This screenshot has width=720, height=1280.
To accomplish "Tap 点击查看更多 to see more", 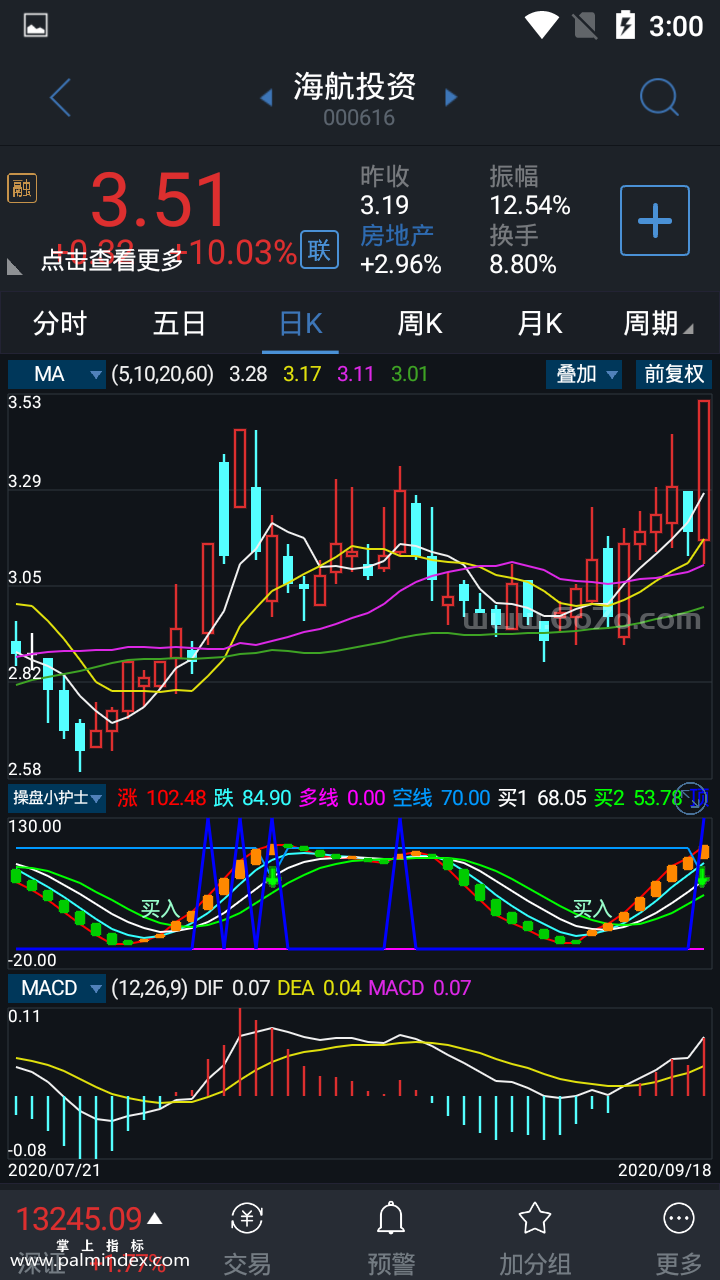I will 112,260.
